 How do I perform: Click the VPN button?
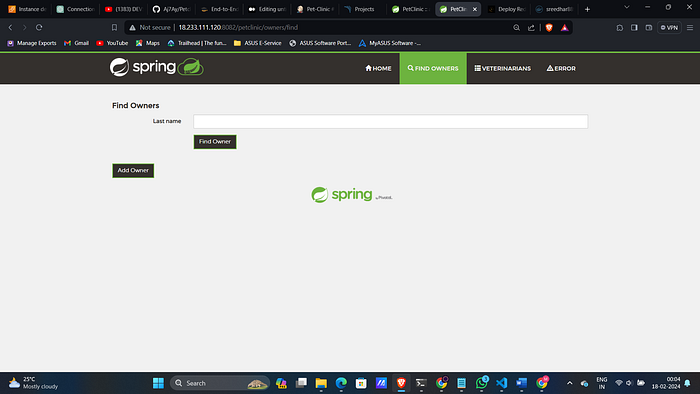[x=669, y=27]
